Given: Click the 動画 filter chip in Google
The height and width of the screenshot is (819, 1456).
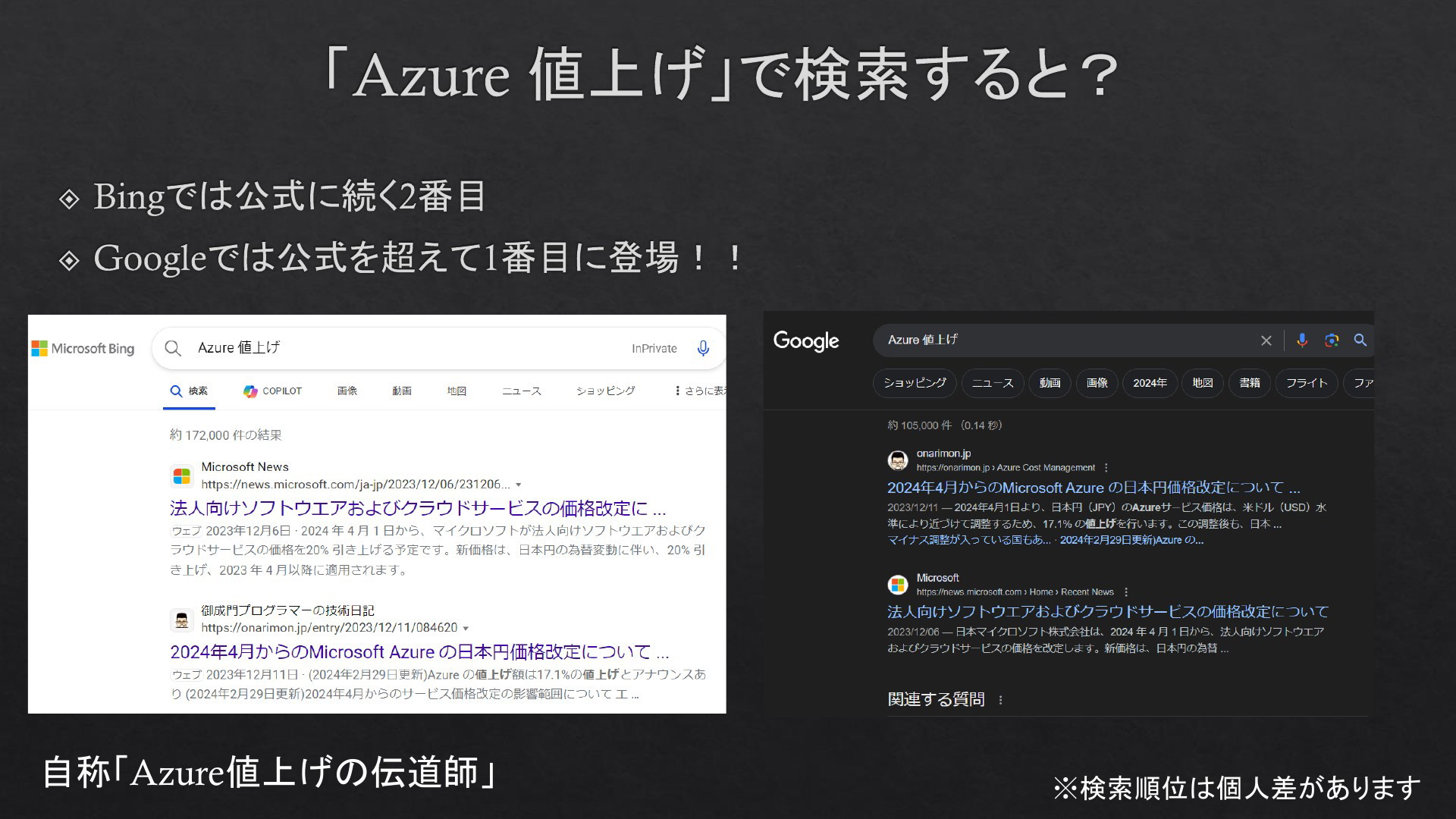Looking at the screenshot, I should pos(1050,383).
